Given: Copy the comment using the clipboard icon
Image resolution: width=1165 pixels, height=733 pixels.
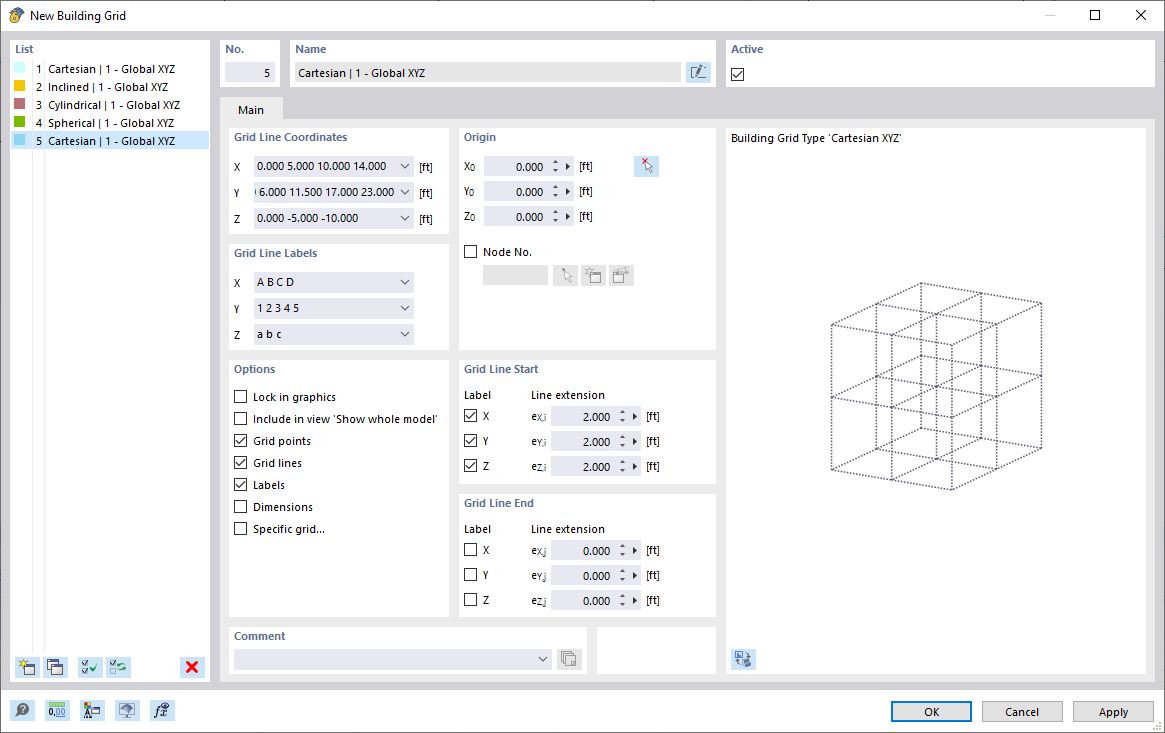Looking at the screenshot, I should click(x=569, y=659).
